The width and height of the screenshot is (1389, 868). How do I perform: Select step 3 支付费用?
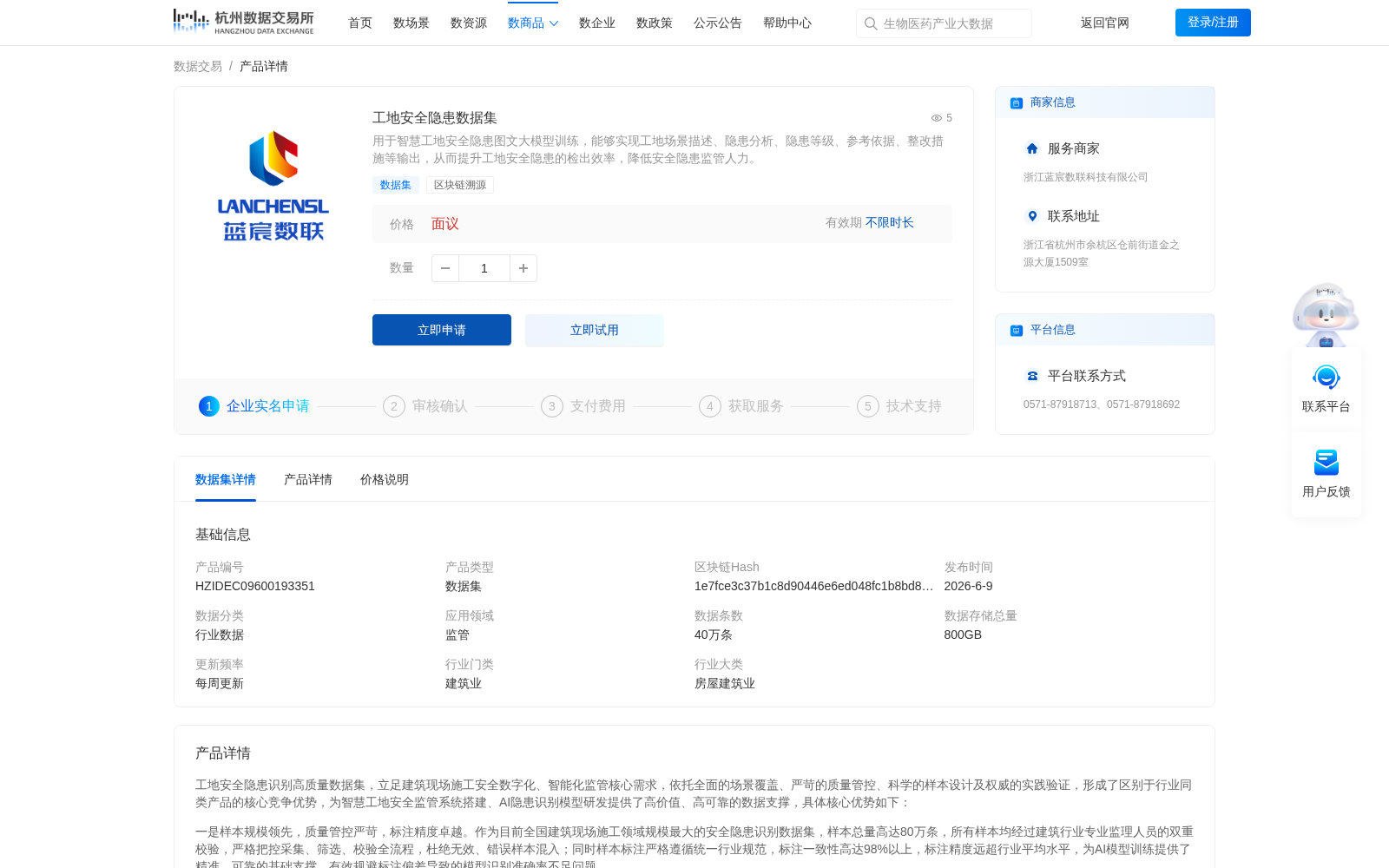583,406
